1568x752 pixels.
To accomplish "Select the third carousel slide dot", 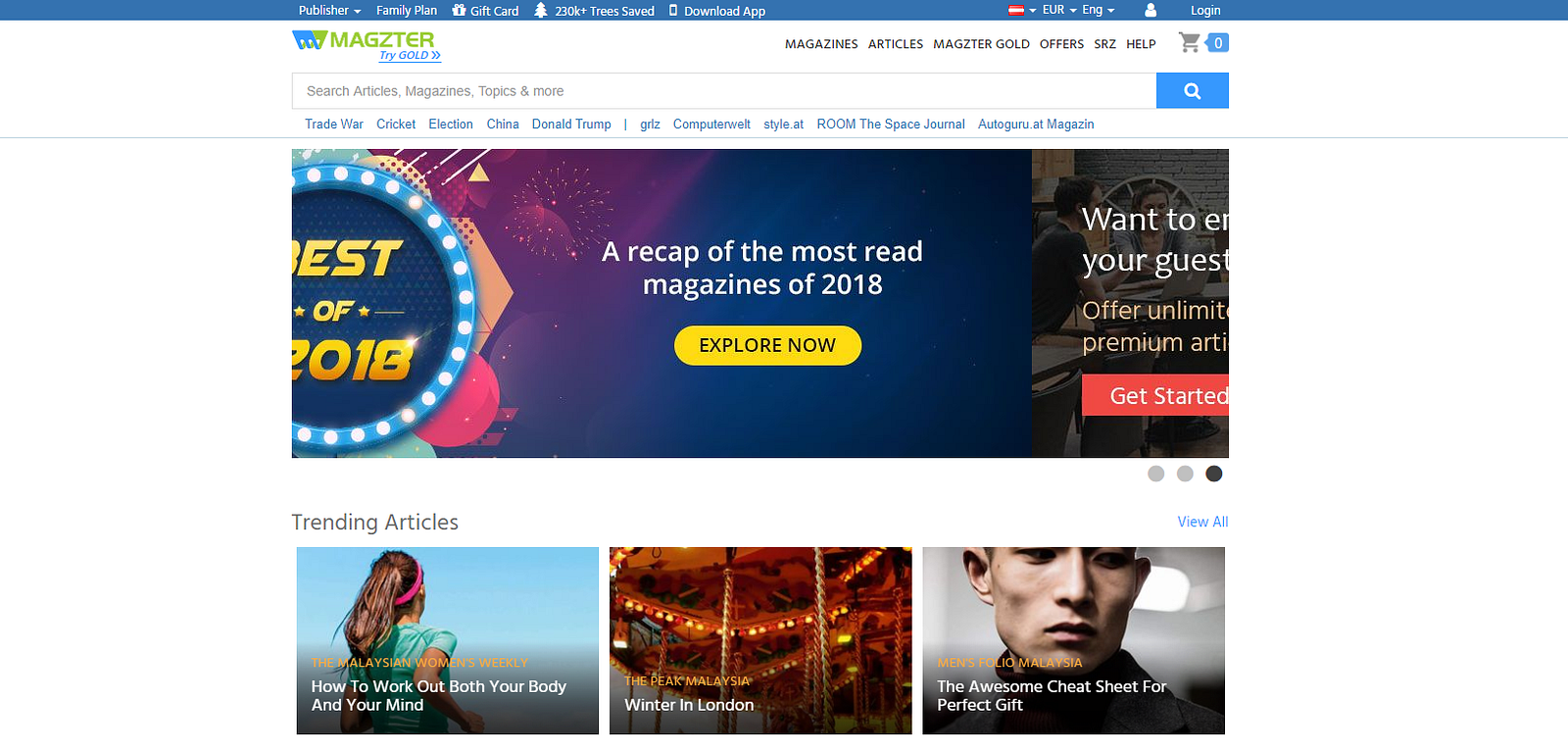I will tap(1214, 474).
